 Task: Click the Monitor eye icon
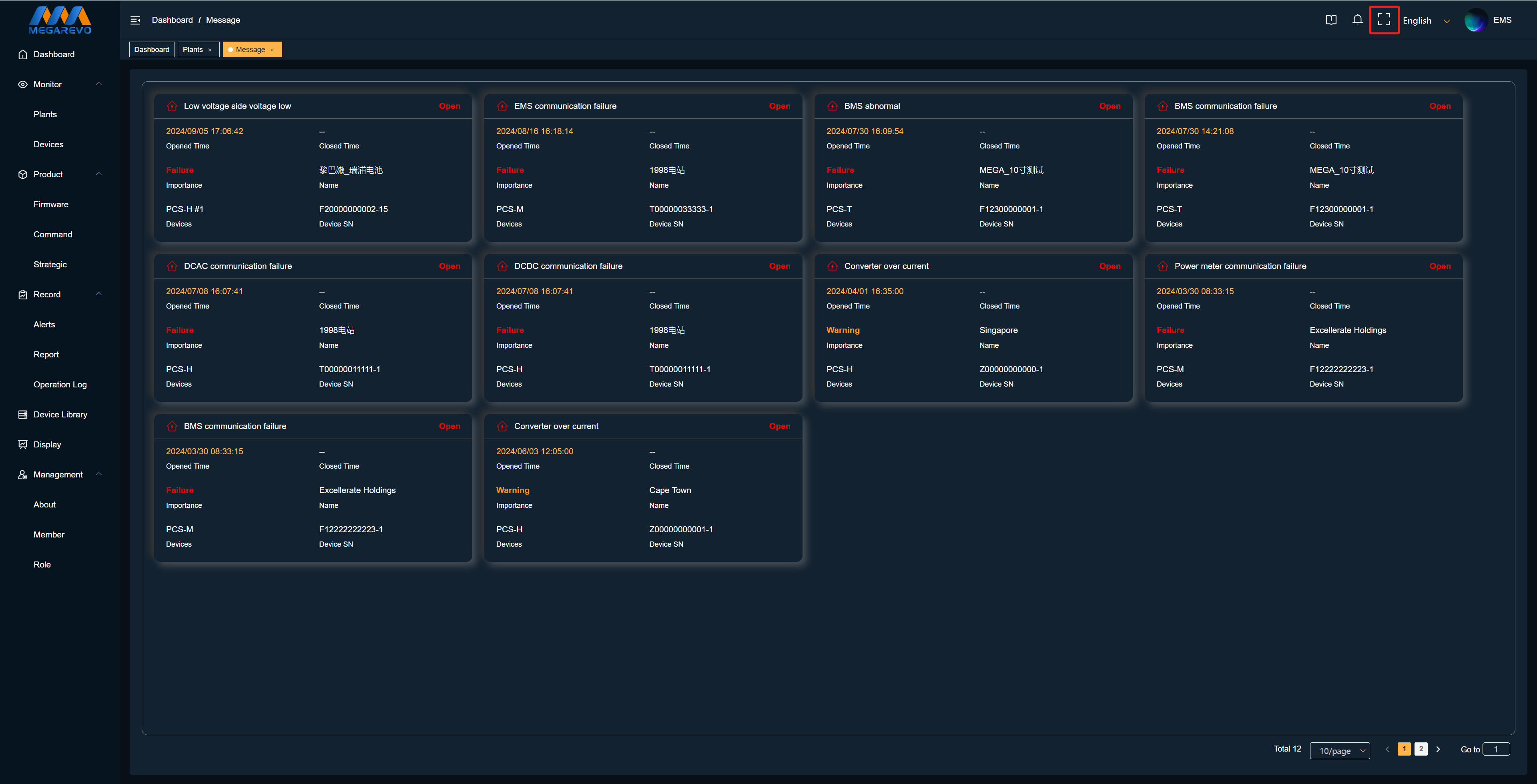pyautogui.click(x=23, y=84)
